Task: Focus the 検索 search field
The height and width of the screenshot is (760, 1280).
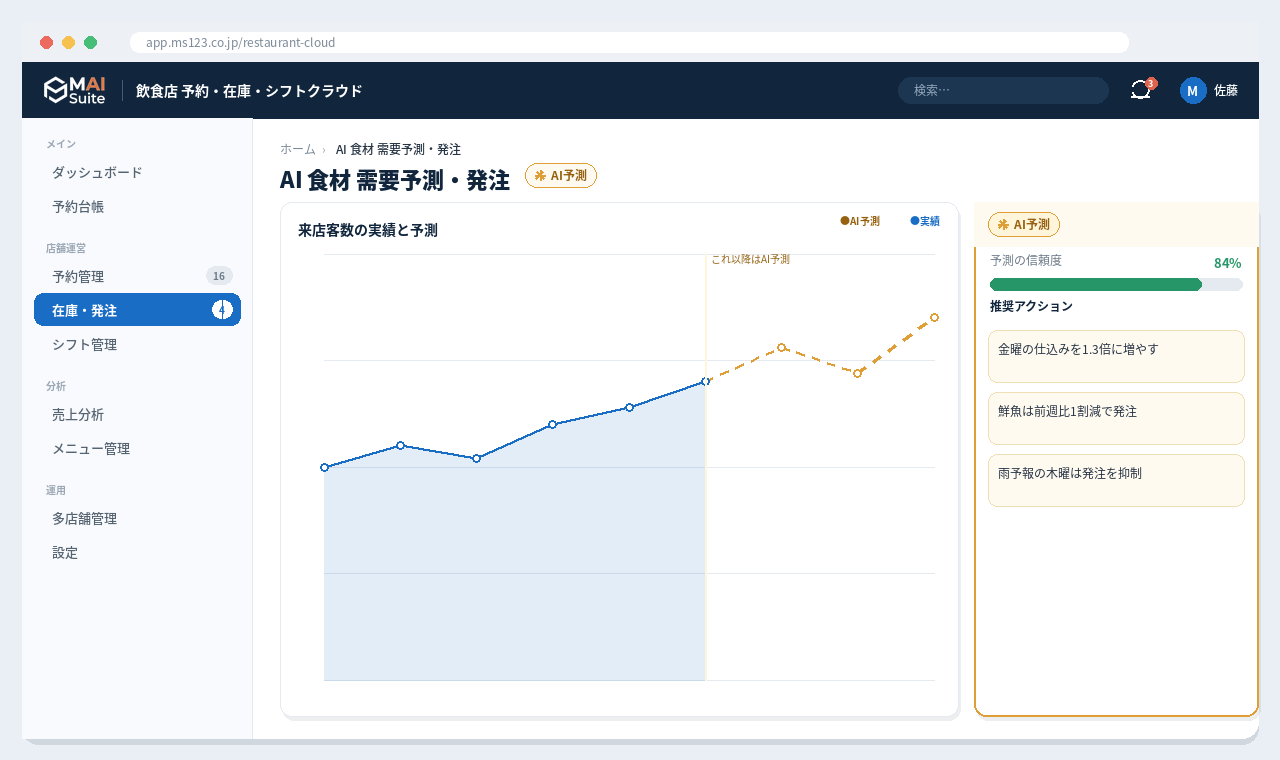Action: coord(1003,90)
